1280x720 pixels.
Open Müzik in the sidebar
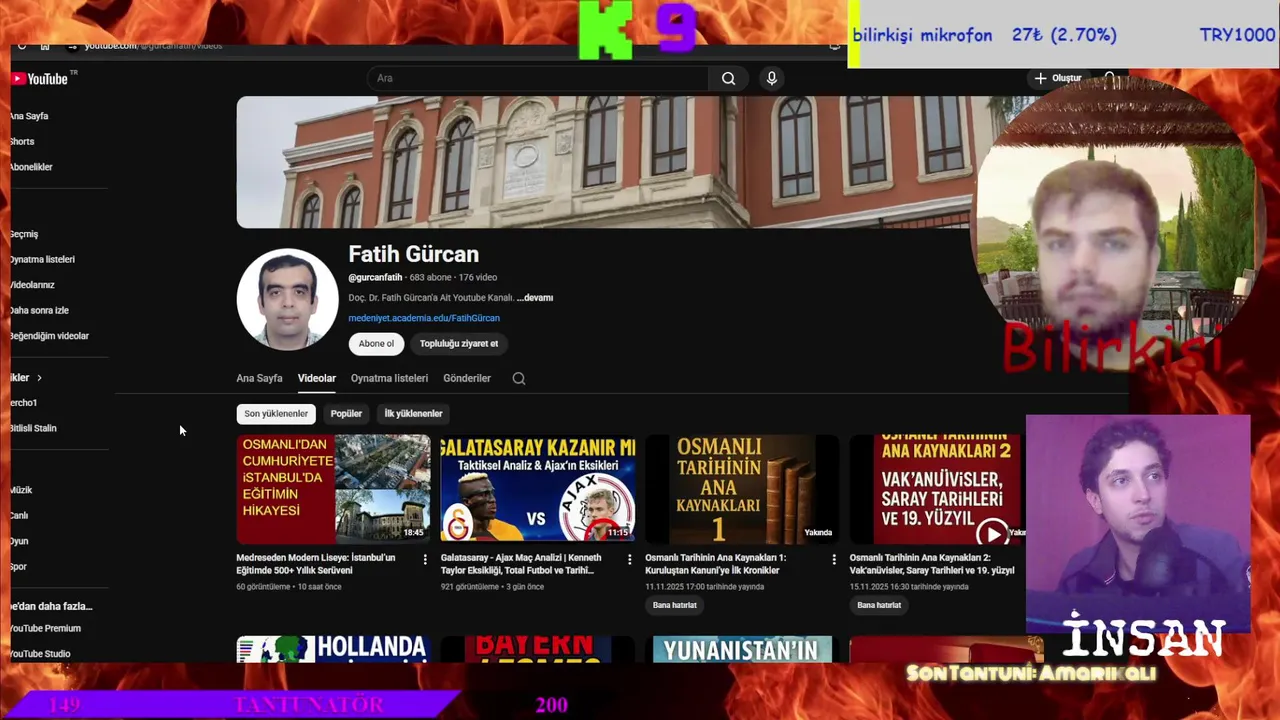(22, 490)
